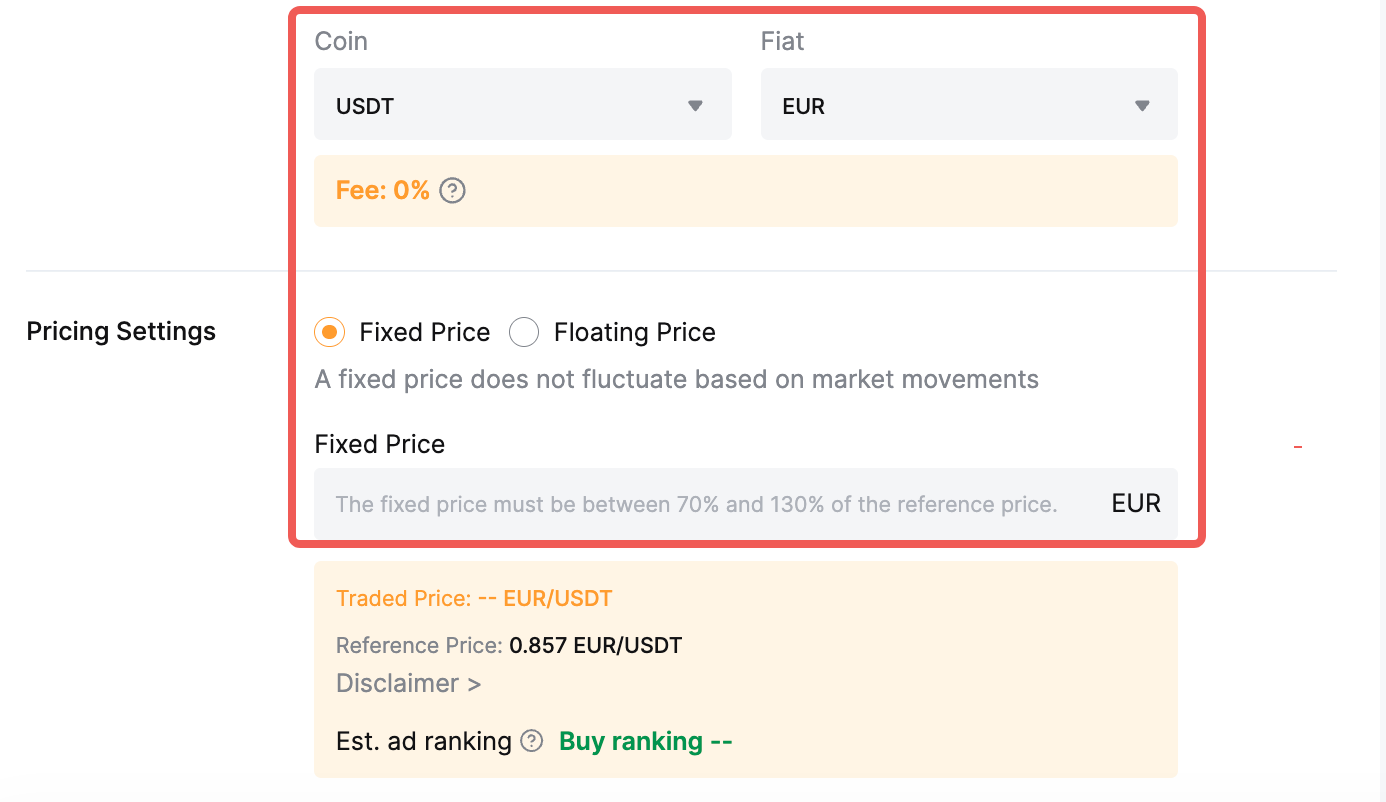Screen dimensions: 1386x802
Task: Click the Fiat field label
Action: [x=782, y=41]
